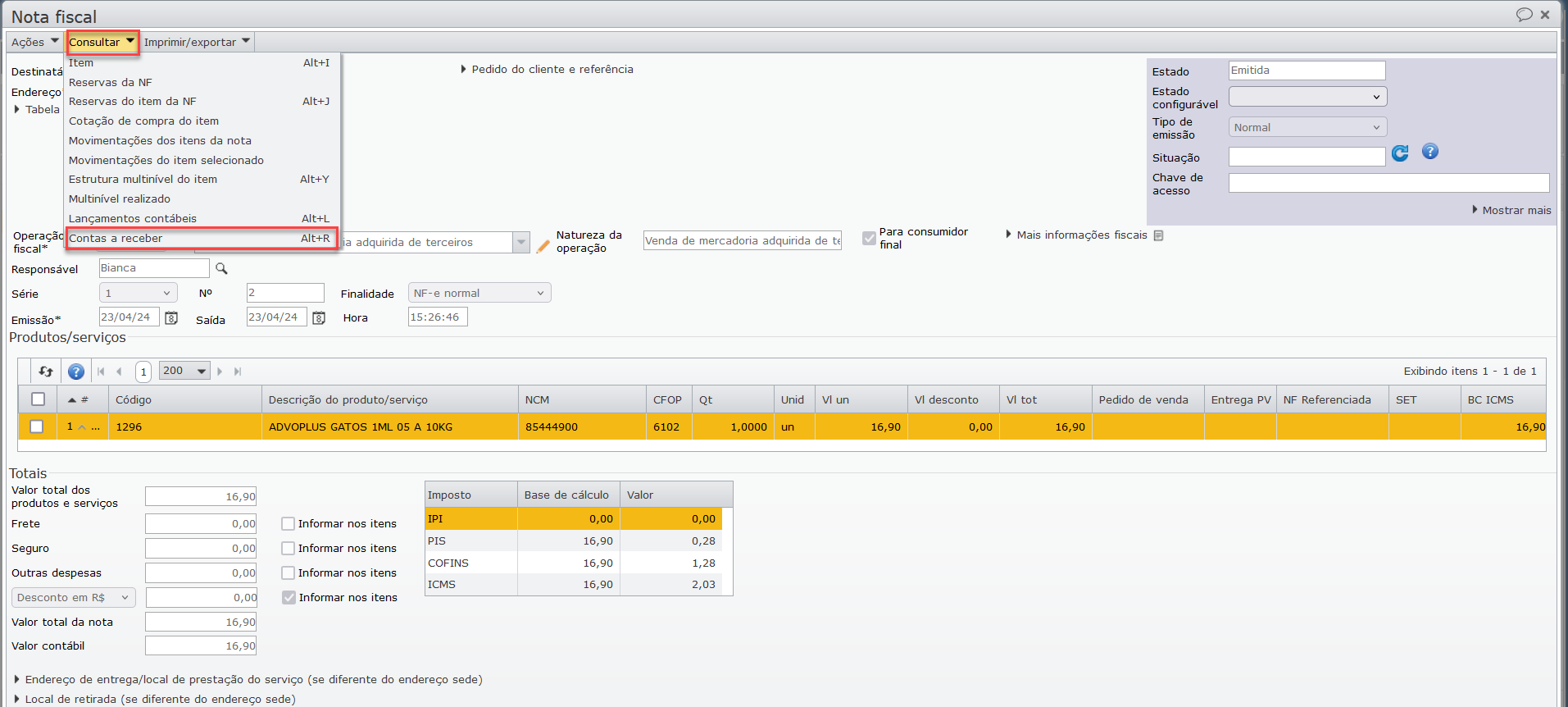Select Movimentações do item selecionado
This screenshot has height=707, width=1568.
202,160
